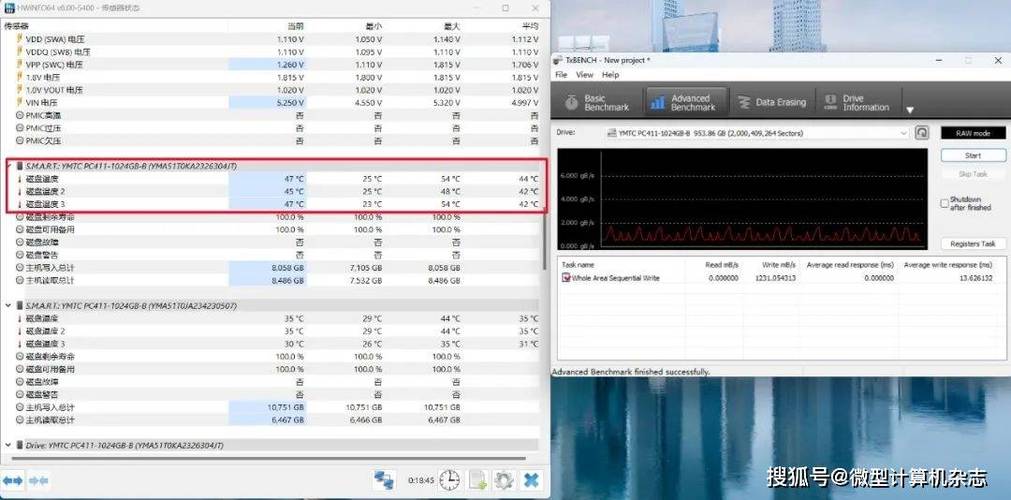The image size is (1011, 500).
Task: Click the Write MB/s column header
Action: [777, 265]
